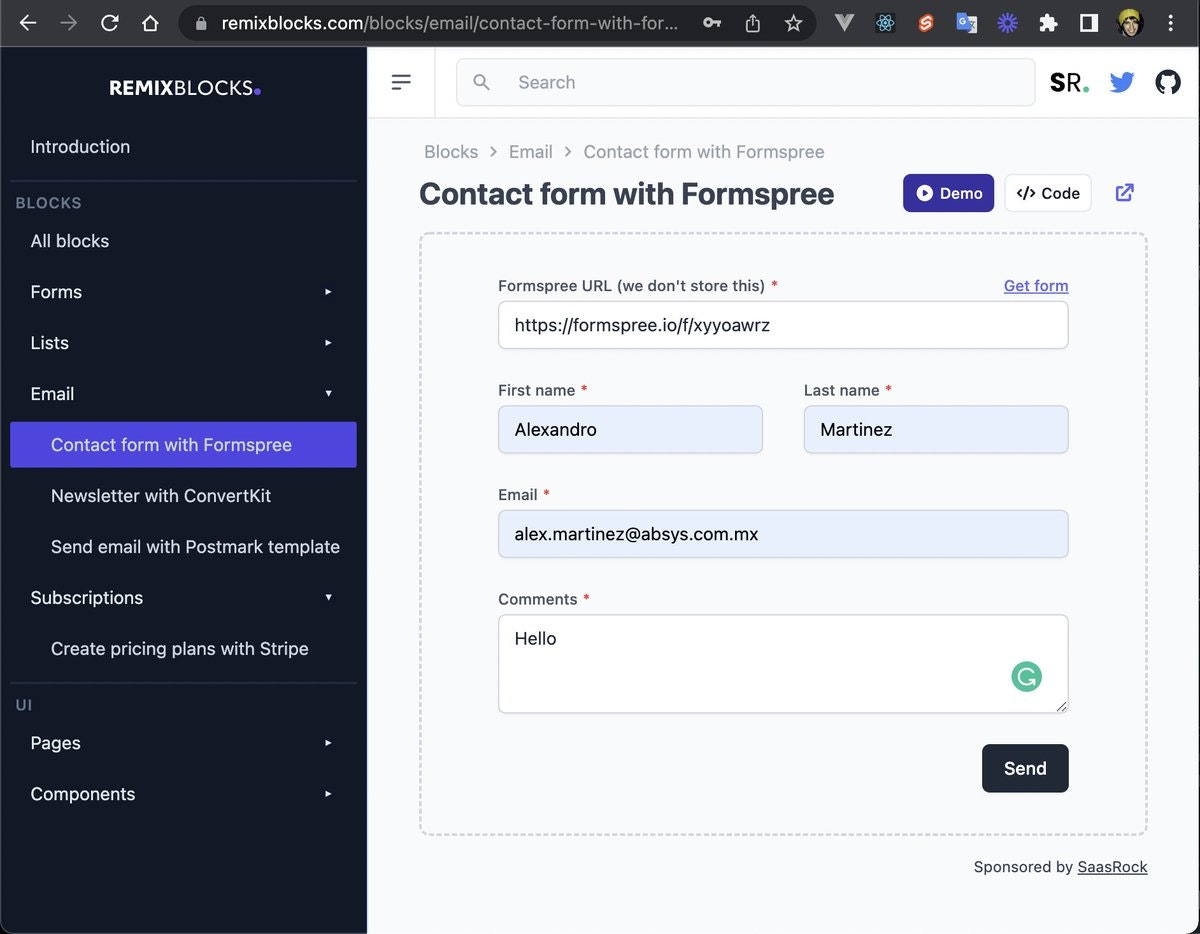Open Google Translate extension
The width and height of the screenshot is (1200, 934).
pos(967,23)
